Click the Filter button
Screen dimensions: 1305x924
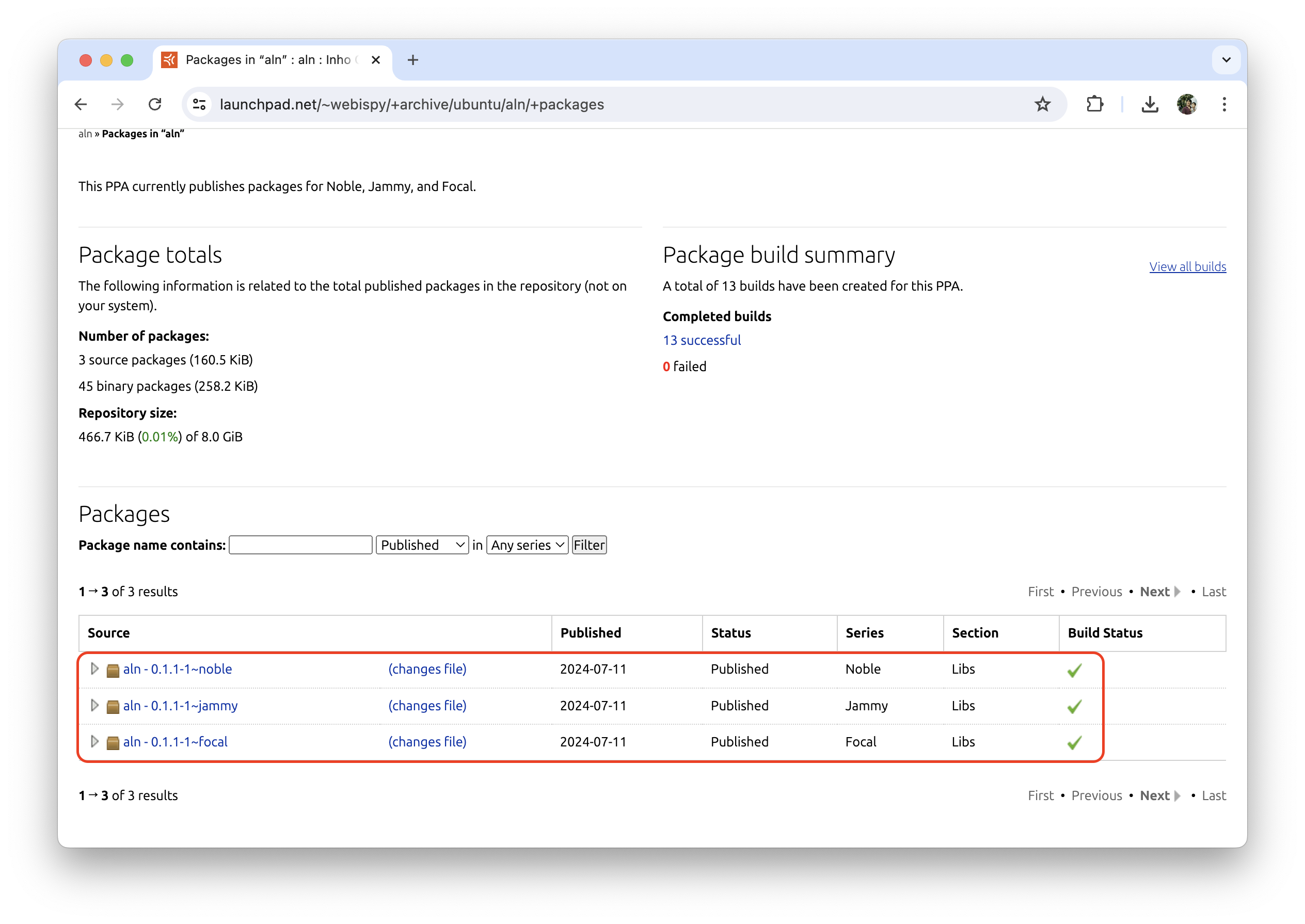pyautogui.click(x=589, y=545)
